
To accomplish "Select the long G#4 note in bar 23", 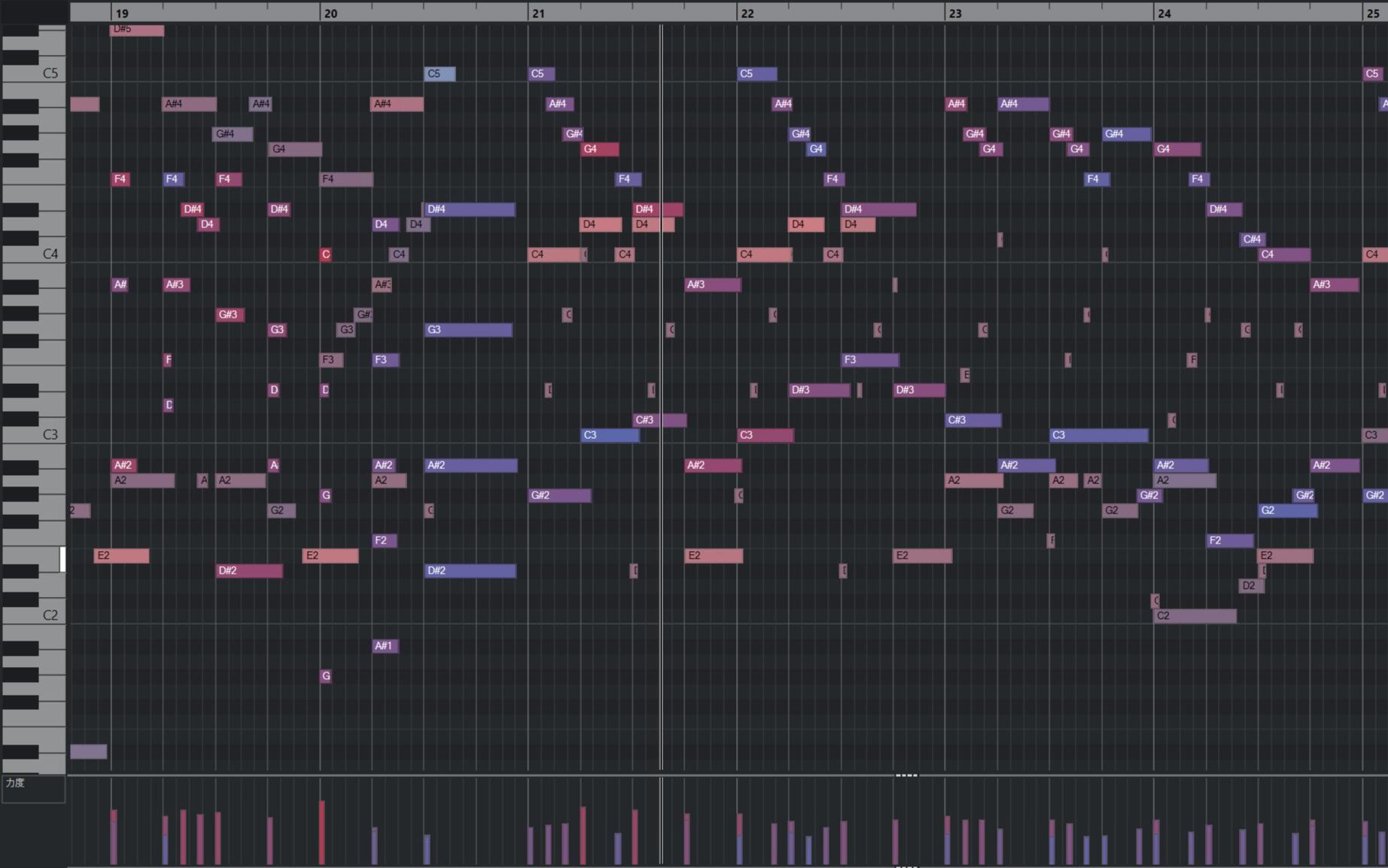I will pyautogui.click(x=1127, y=134).
